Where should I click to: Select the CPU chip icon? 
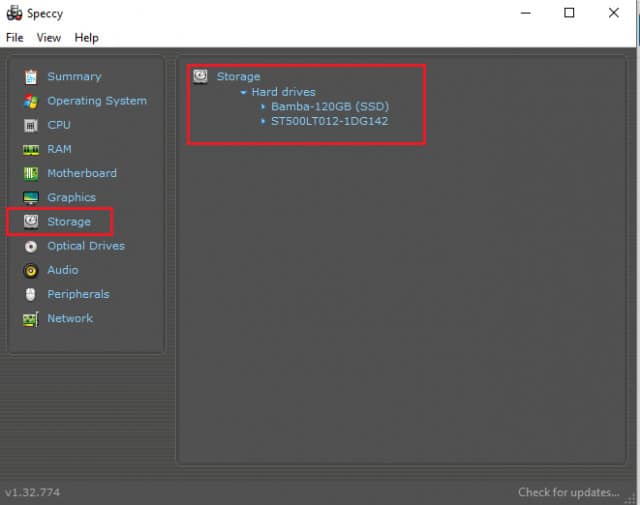30,125
